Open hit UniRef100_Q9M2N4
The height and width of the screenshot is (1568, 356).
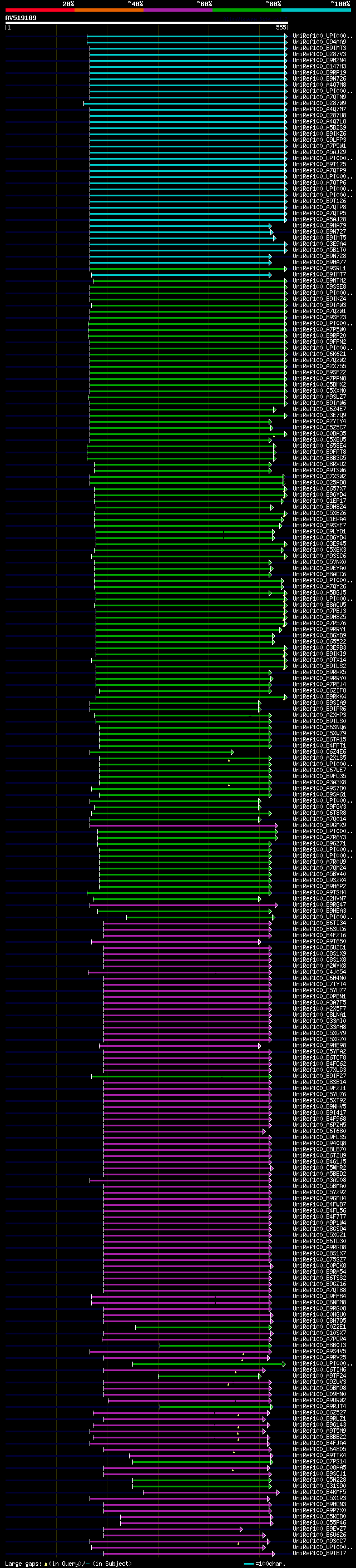(319, 60)
